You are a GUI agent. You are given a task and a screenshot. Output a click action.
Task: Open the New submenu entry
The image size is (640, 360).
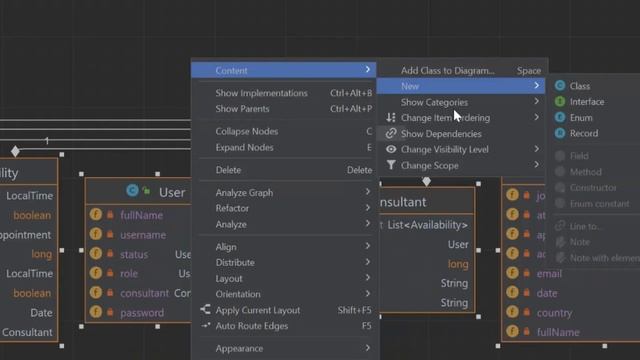(x=460, y=86)
